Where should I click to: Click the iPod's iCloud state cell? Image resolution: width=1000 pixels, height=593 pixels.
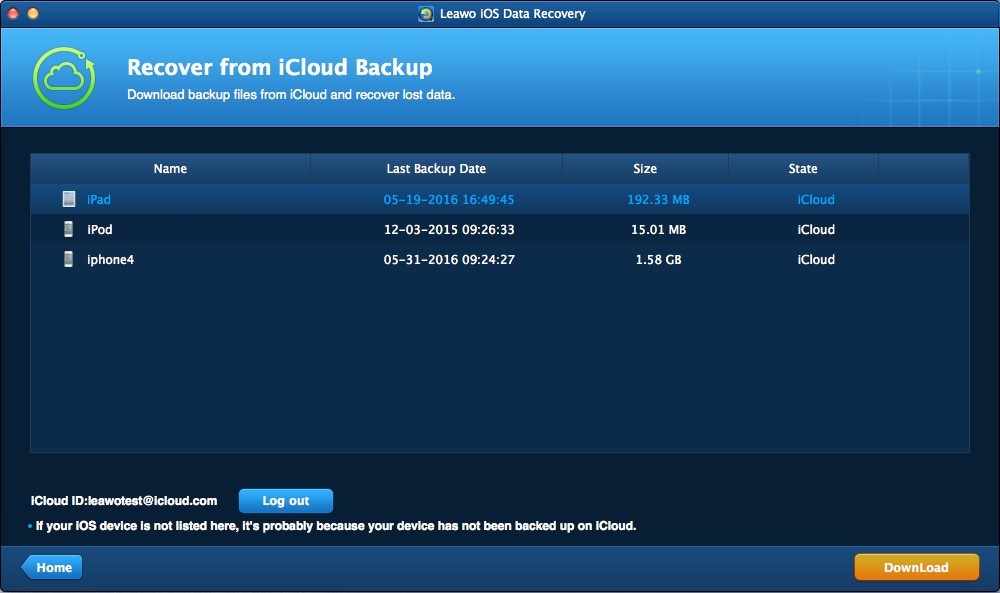[x=815, y=229]
